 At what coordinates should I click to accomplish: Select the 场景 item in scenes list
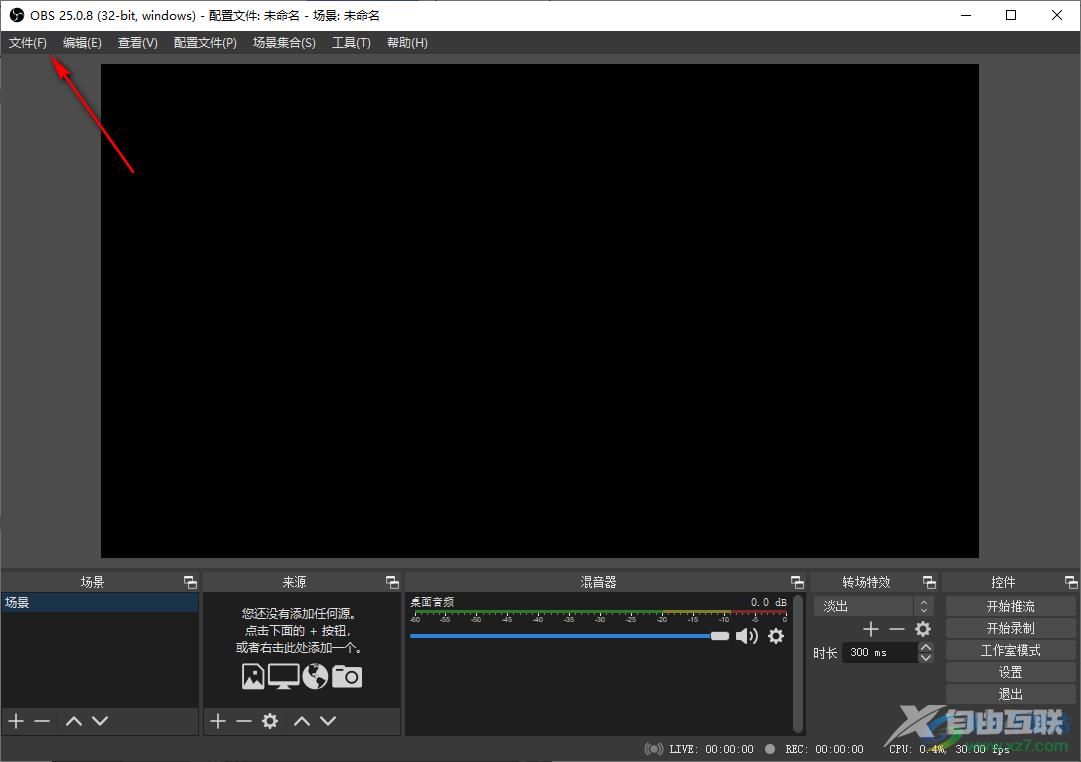[100, 603]
